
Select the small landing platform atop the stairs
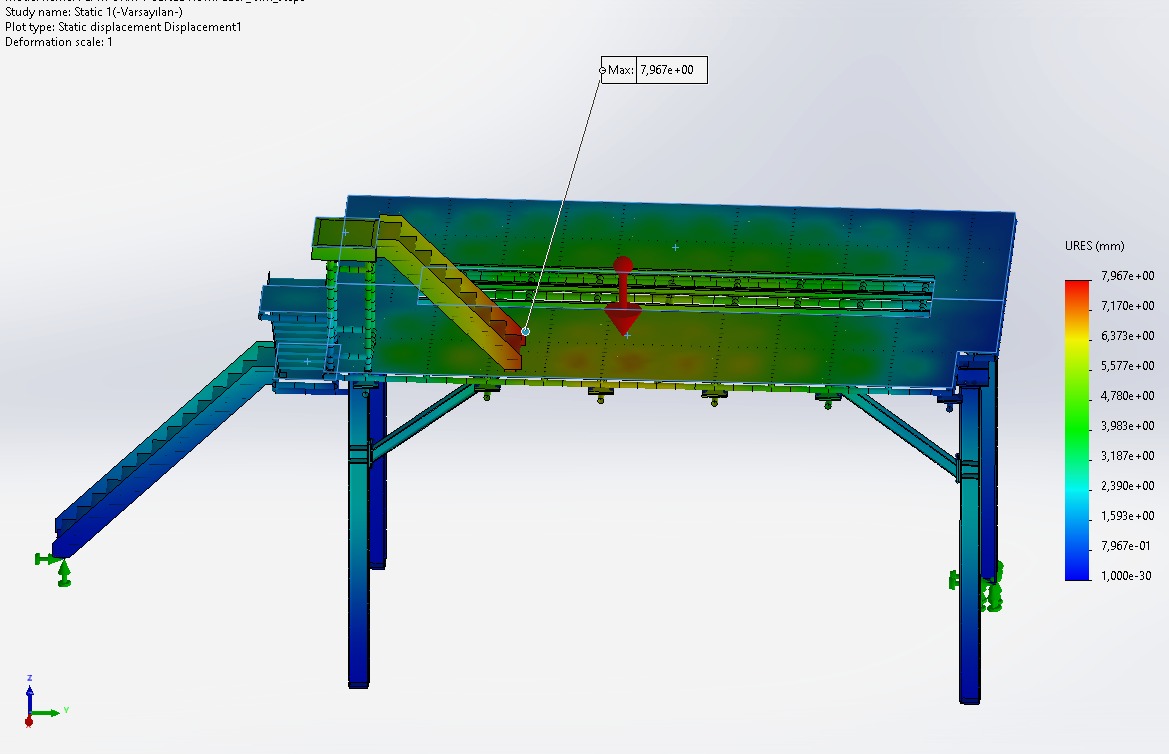[x=343, y=234]
